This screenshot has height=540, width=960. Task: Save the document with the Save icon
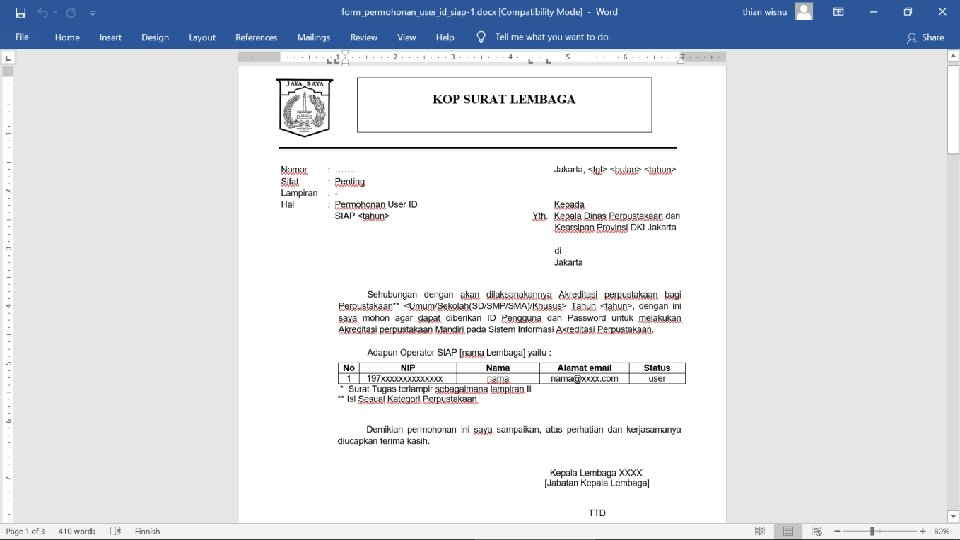coord(20,12)
